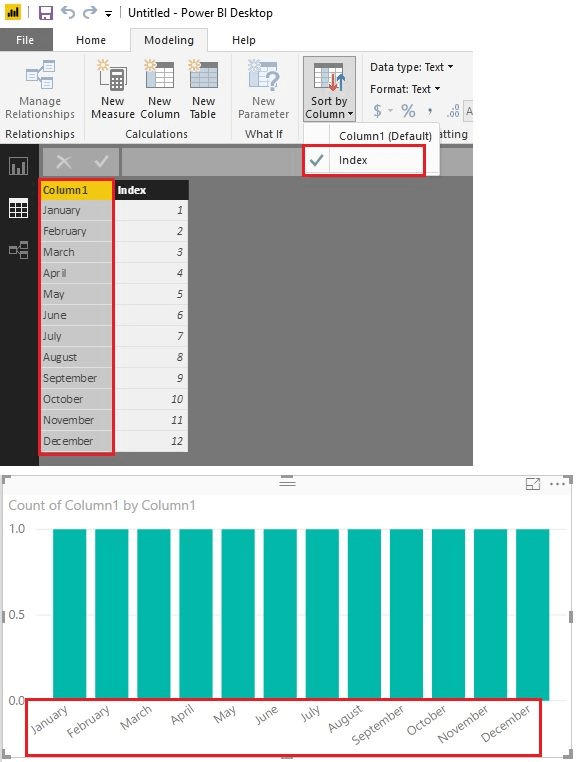Image resolution: width=576 pixels, height=762 pixels.
Task: Commit formula with the checkmark button
Action: tap(101, 161)
